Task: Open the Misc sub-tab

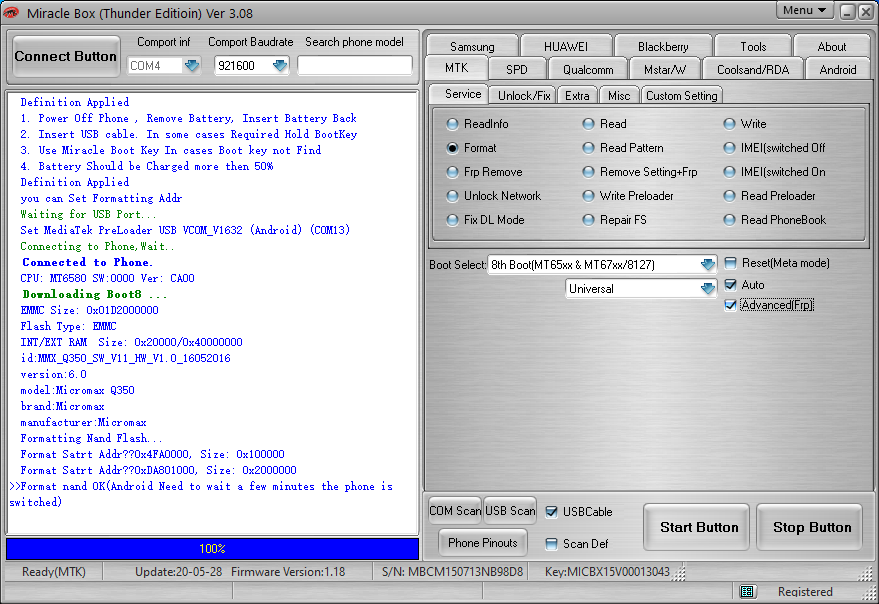Action: coord(619,95)
